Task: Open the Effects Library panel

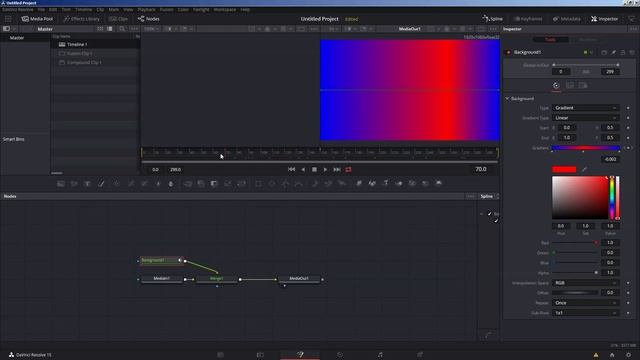Action: pyautogui.click(x=82, y=19)
